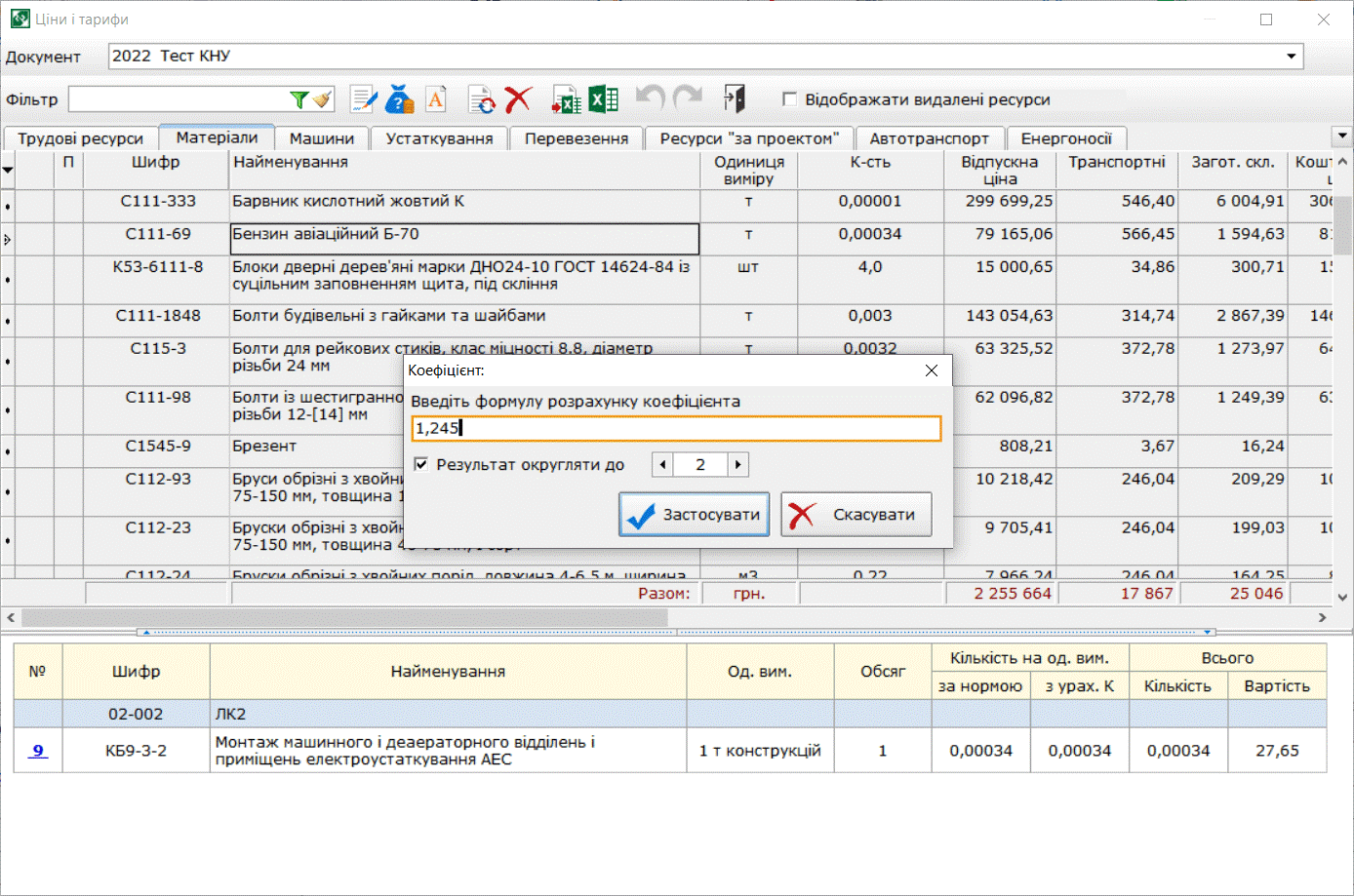This screenshot has width=1354, height=896.
Task: Click the green funnel filter icon
Action: tap(299, 99)
